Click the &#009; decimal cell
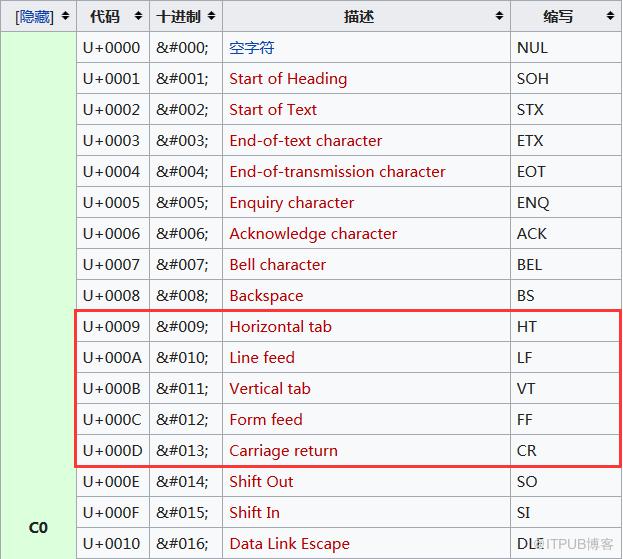This screenshot has width=623, height=559. [186, 327]
